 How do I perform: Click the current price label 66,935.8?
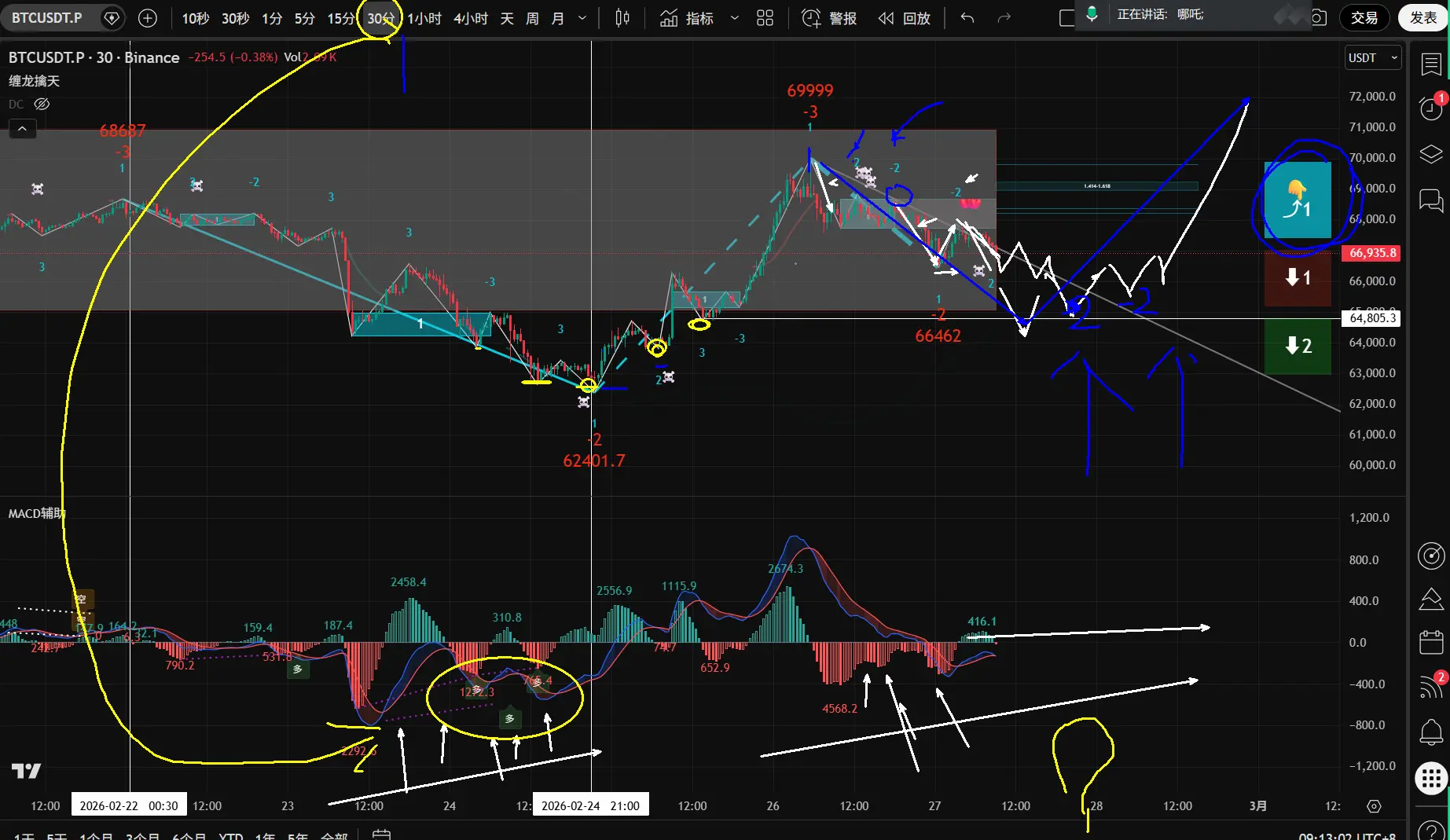tap(1372, 253)
